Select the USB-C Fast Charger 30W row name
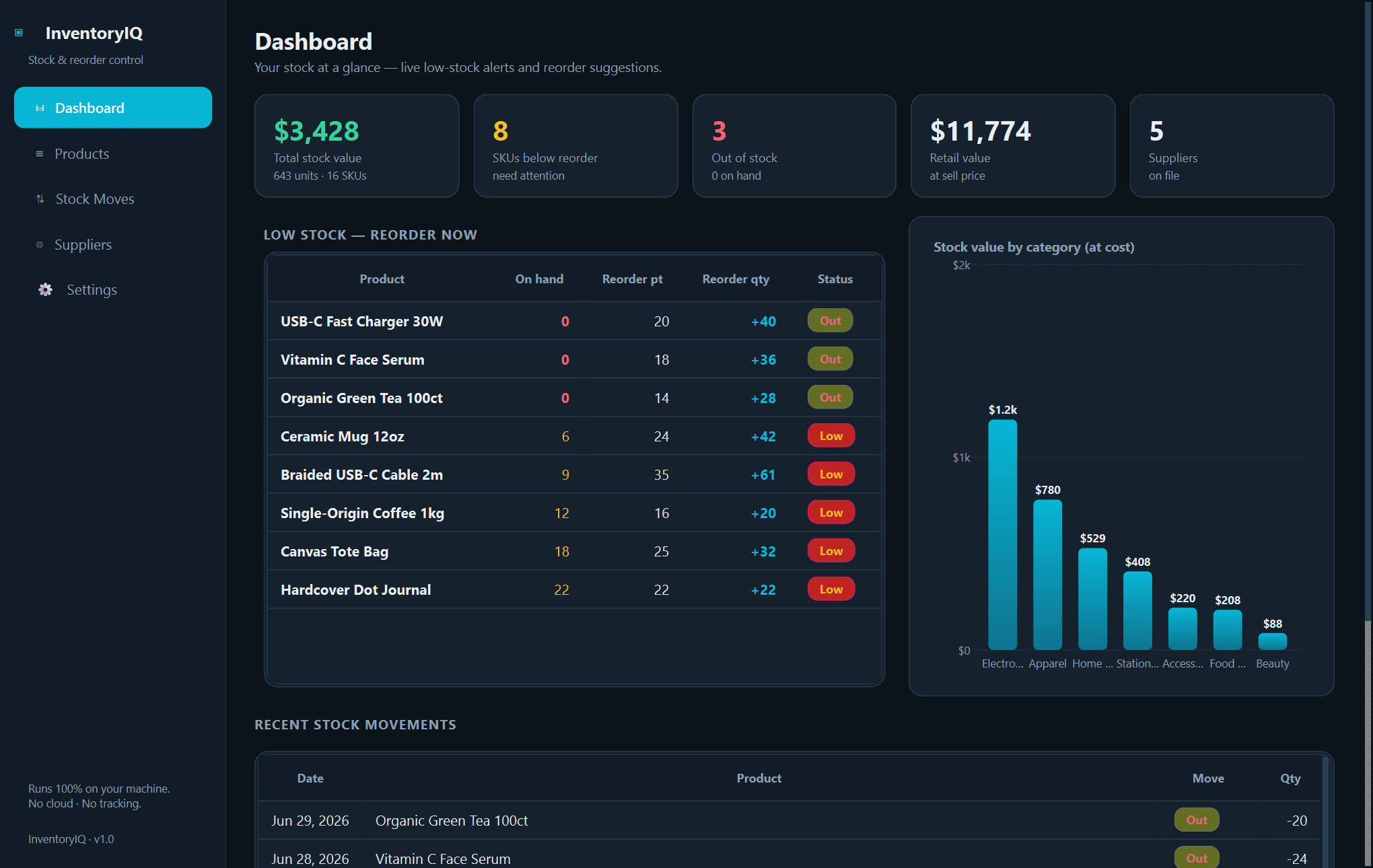This screenshot has width=1373, height=868. (361, 322)
